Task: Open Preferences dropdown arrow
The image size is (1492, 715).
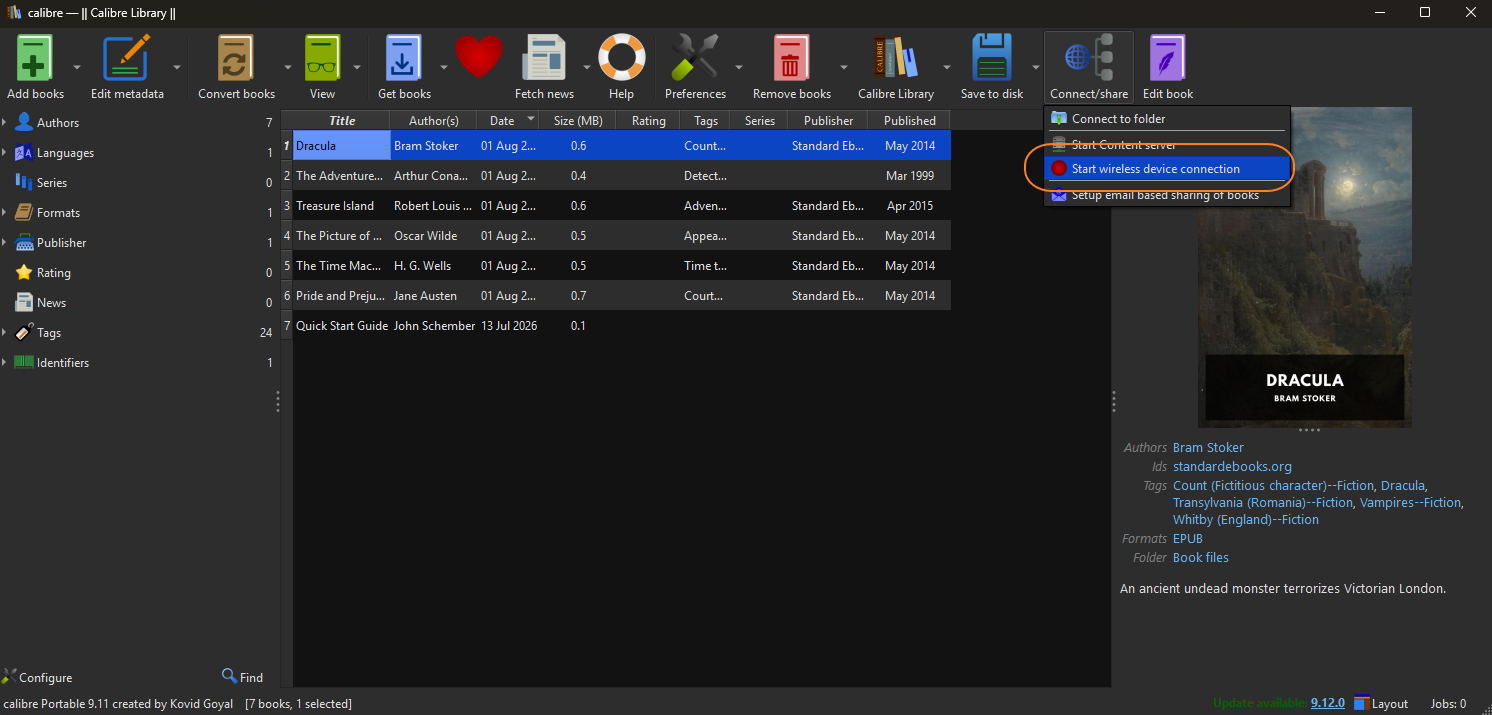Action: [739, 67]
